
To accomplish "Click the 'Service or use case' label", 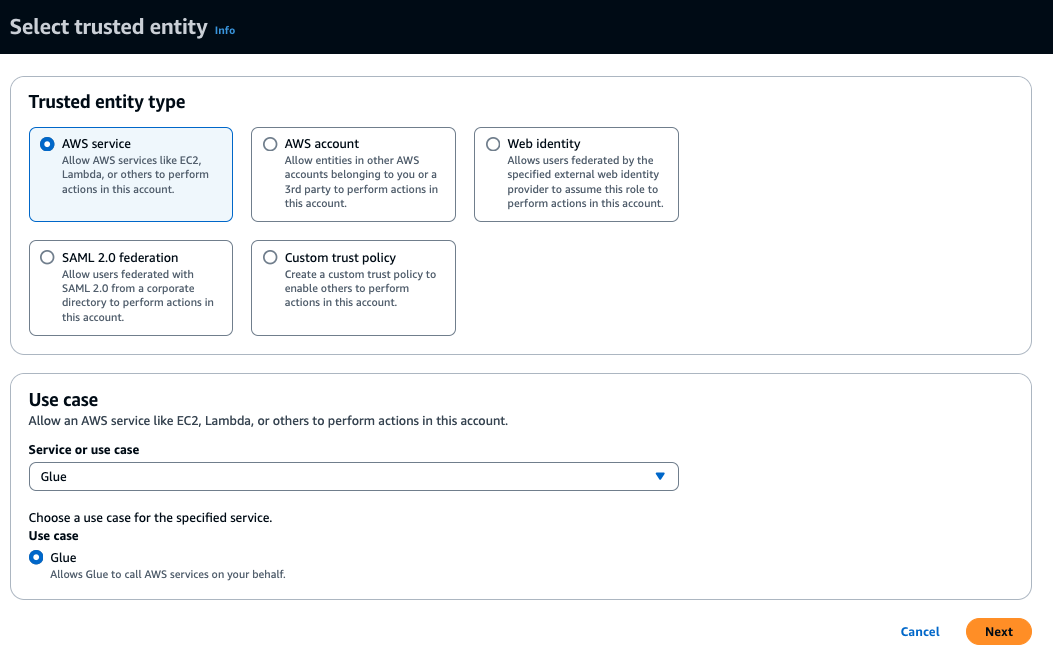I will 84,449.
